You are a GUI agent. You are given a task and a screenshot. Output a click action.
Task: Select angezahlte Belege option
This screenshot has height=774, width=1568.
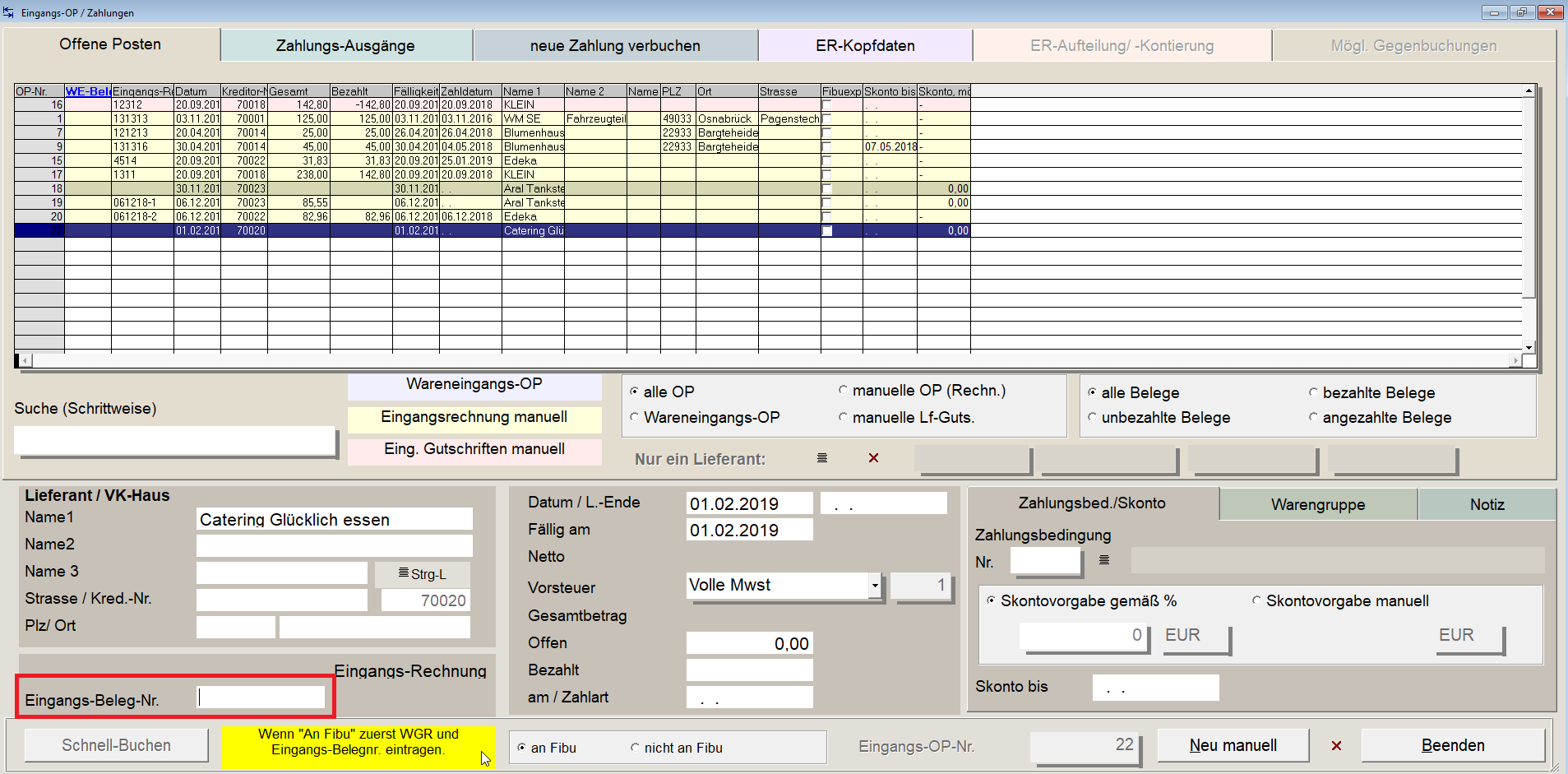click(x=1313, y=417)
